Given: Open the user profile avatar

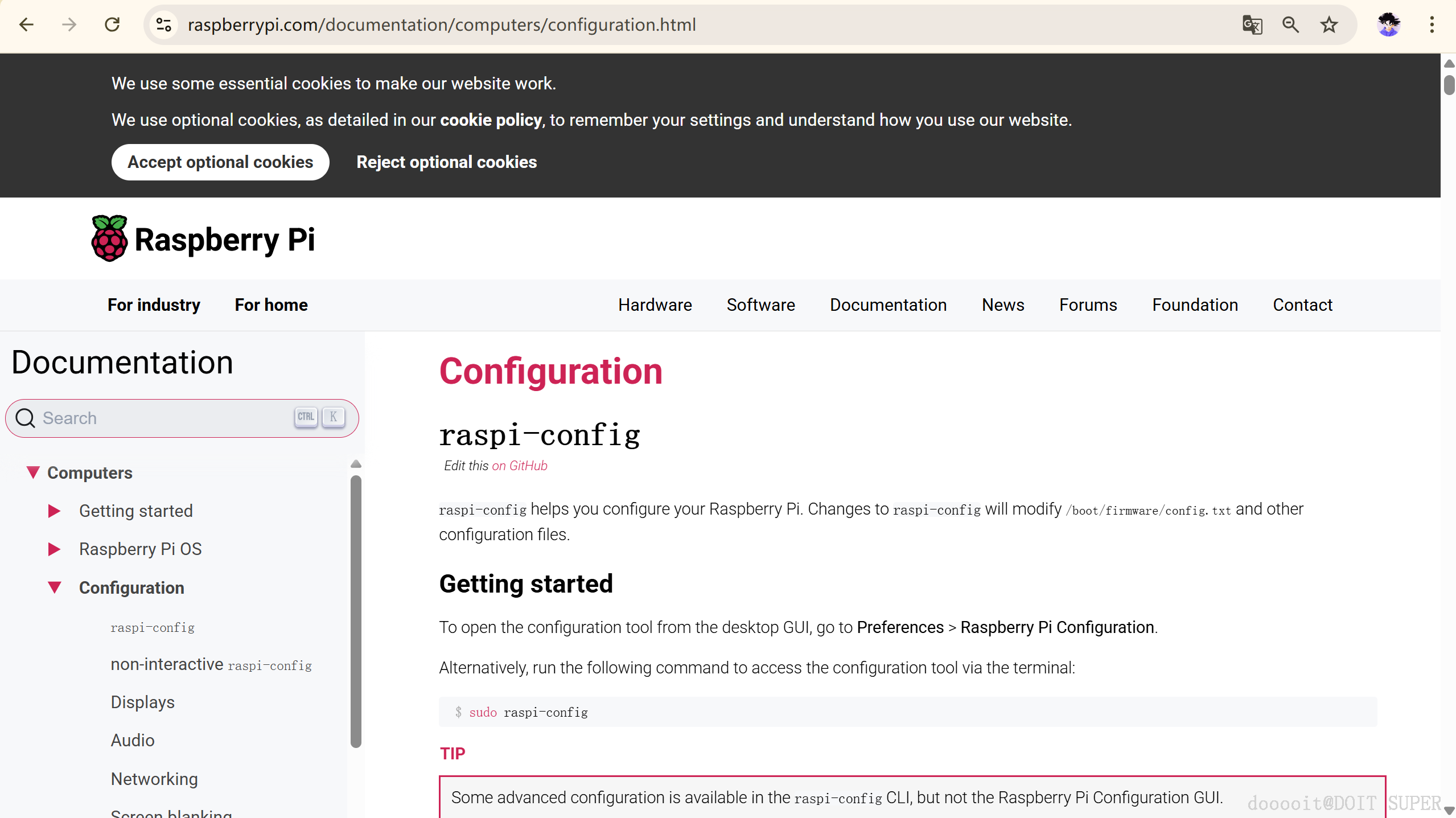Looking at the screenshot, I should point(1388,24).
